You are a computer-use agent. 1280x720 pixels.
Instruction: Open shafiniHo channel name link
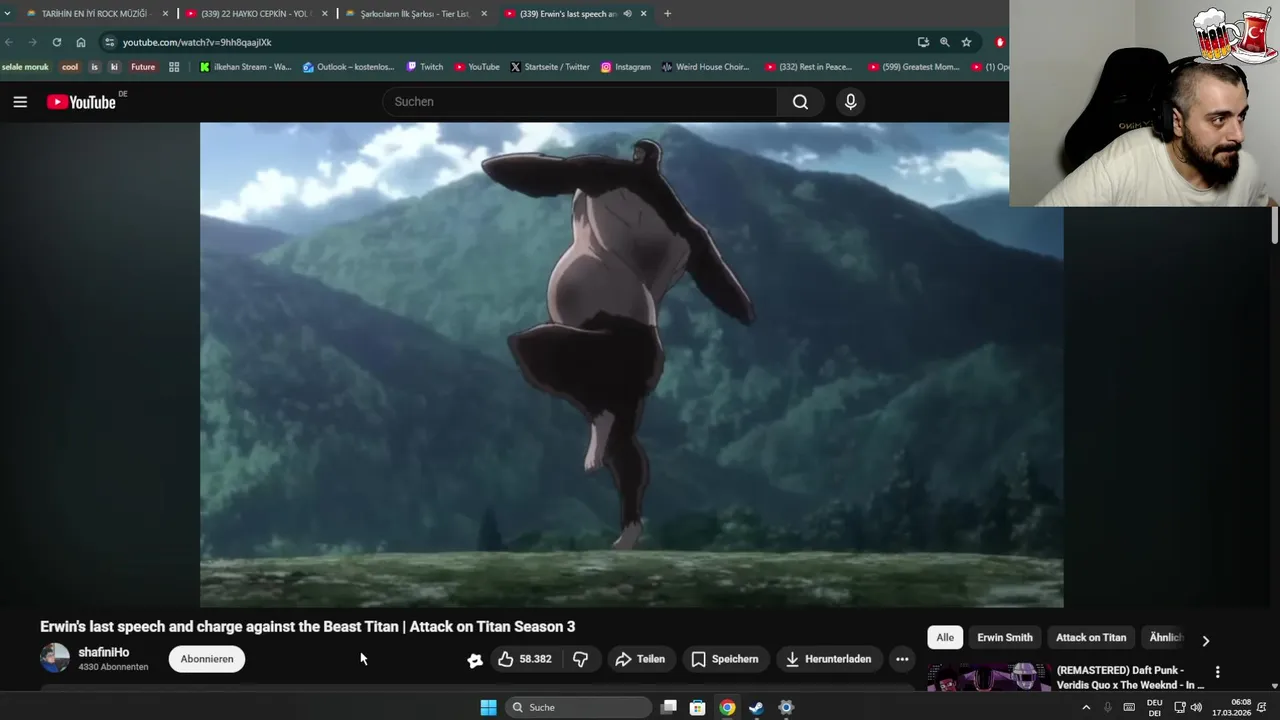[104, 652]
